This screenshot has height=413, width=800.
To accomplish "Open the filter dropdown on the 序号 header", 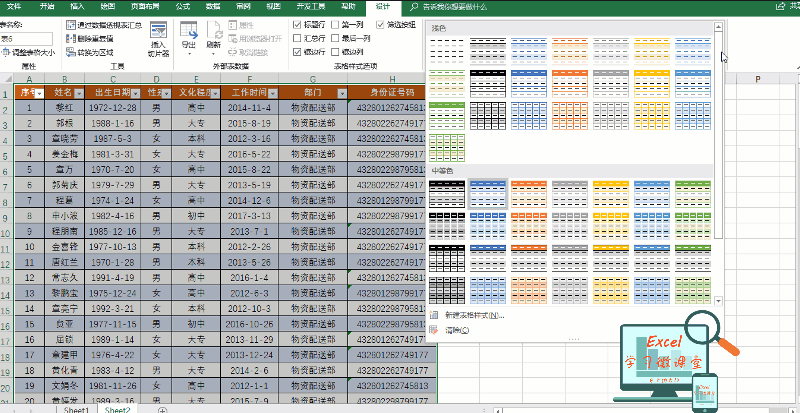I will 39,93.
